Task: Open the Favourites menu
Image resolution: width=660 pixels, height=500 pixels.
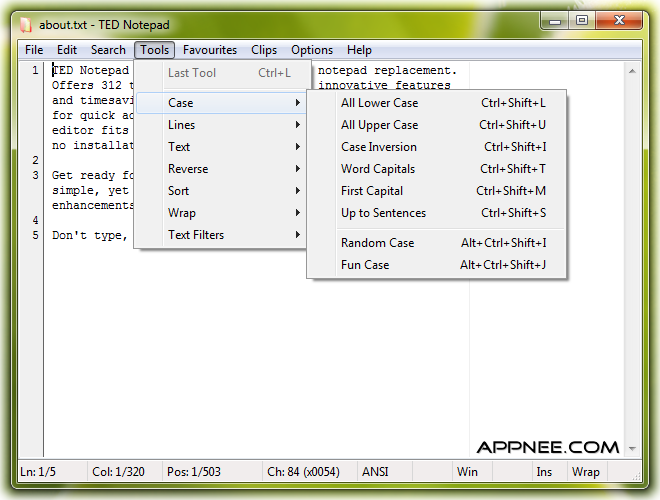Action: click(210, 50)
